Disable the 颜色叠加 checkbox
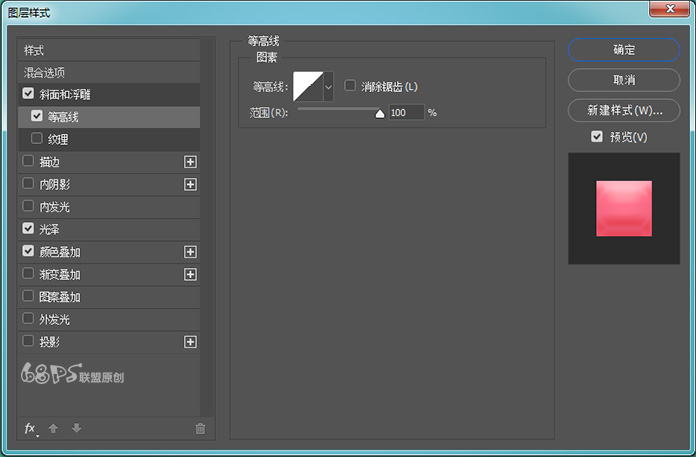 tap(28, 251)
